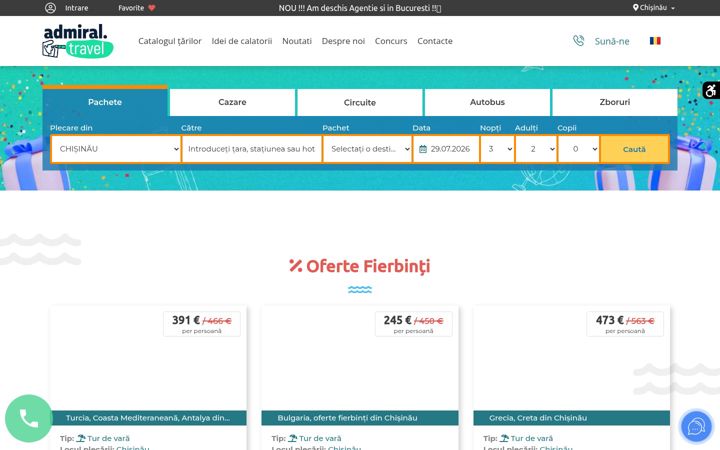The height and width of the screenshot is (450, 720).
Task: Open the Chișinău city selector in the top bar
Action: (x=654, y=8)
